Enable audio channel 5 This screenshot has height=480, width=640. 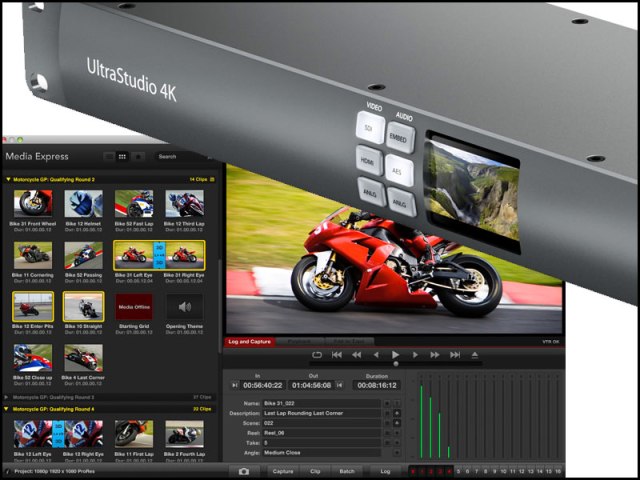coord(458,471)
